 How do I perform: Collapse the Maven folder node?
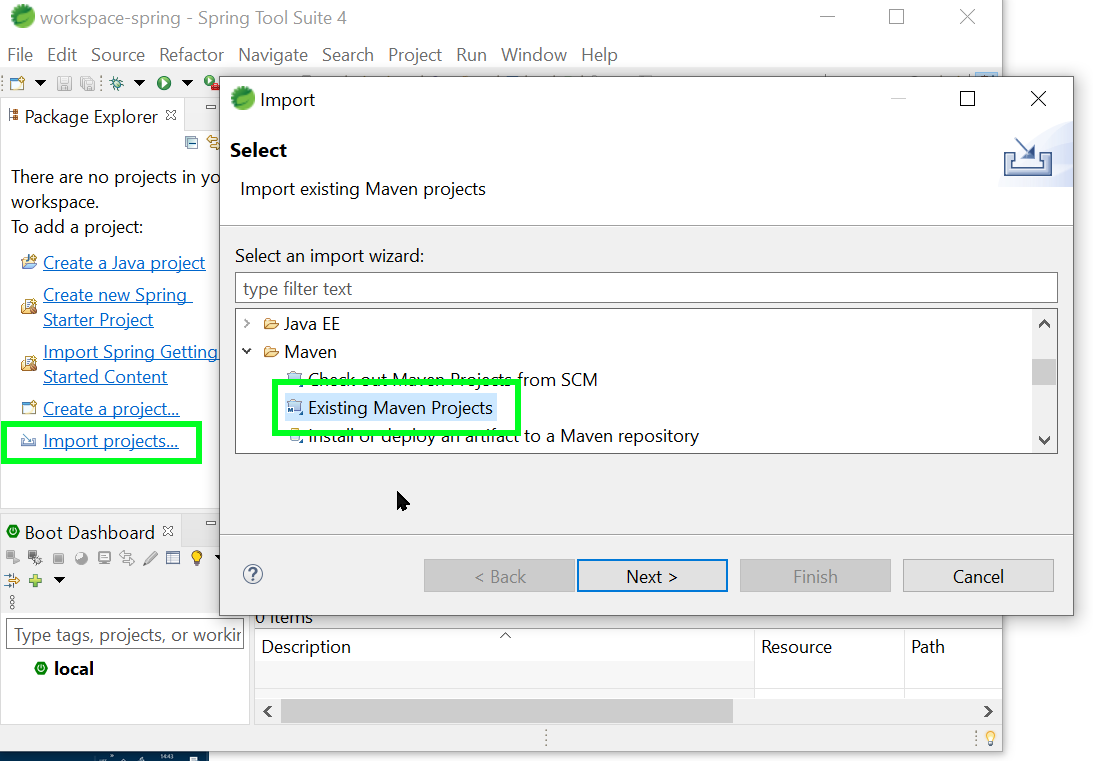247,351
